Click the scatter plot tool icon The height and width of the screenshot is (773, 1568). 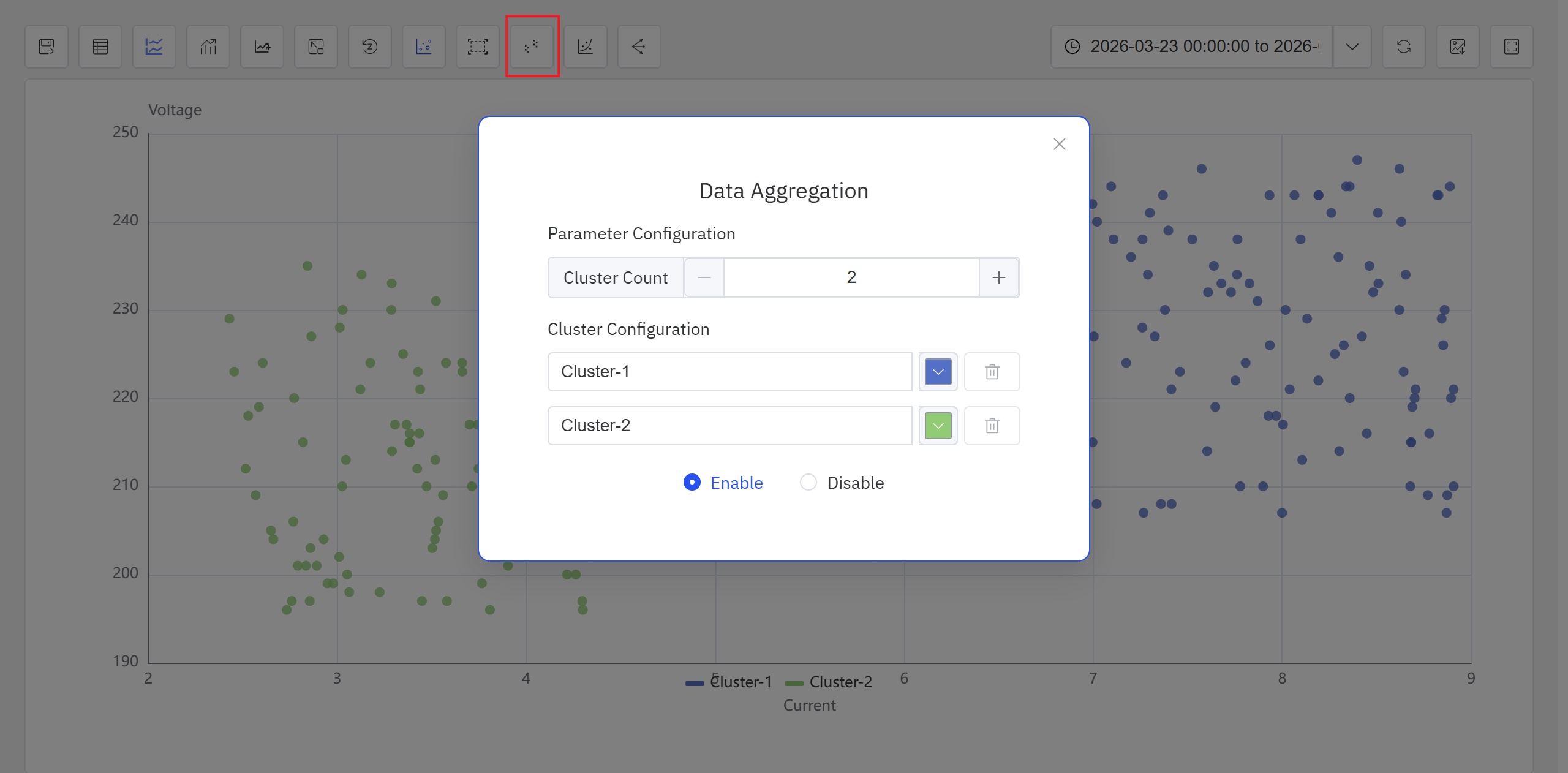pyautogui.click(x=423, y=46)
